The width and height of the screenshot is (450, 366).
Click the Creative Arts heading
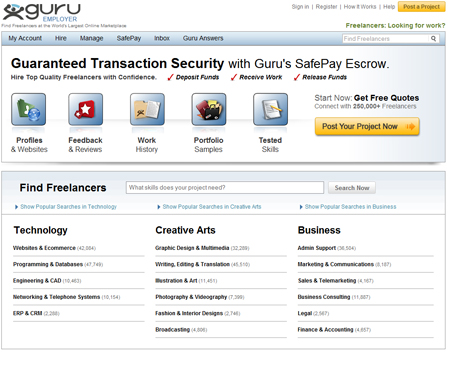point(185,230)
